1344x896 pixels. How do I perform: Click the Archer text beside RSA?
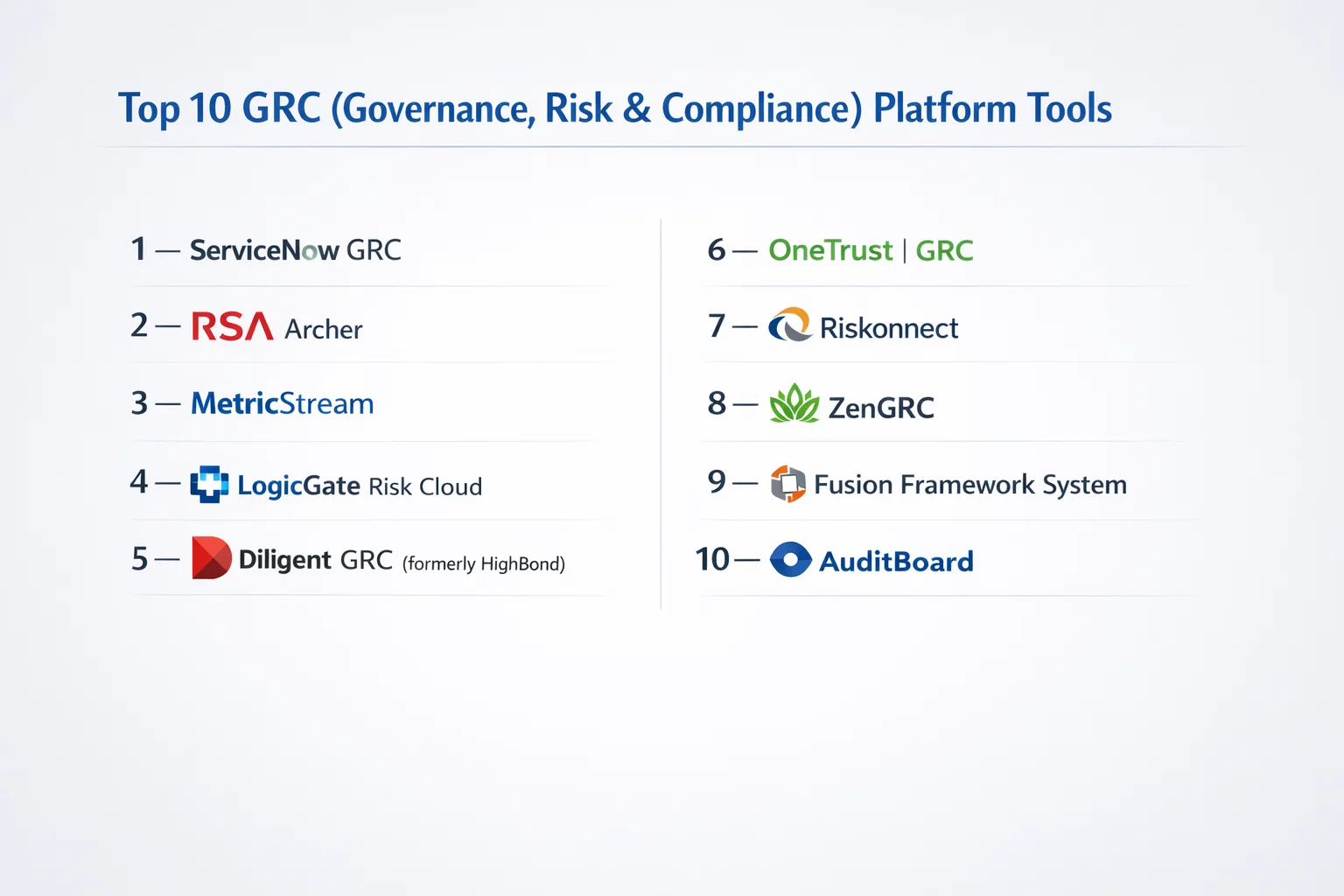(x=323, y=330)
